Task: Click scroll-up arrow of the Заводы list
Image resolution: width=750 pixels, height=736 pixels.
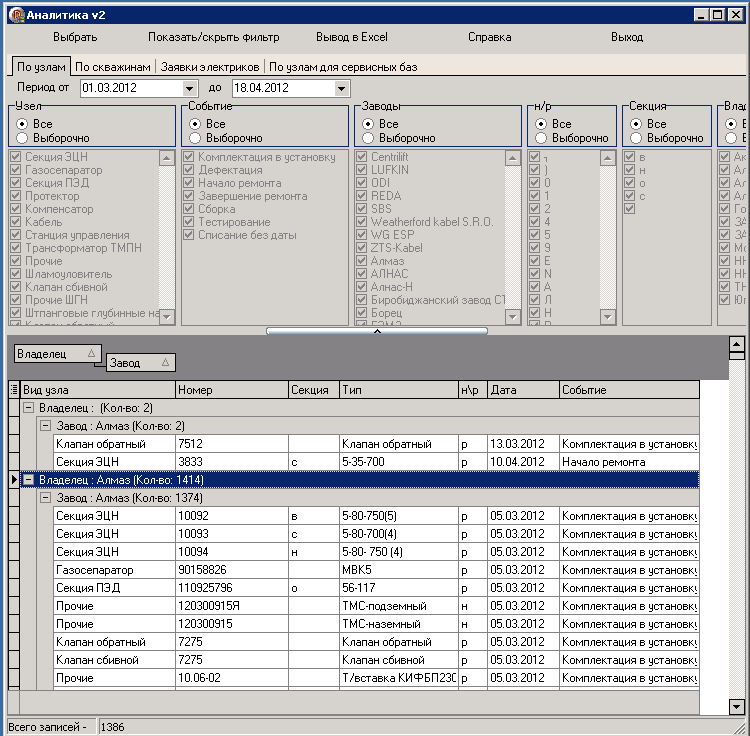Action: coord(512,158)
